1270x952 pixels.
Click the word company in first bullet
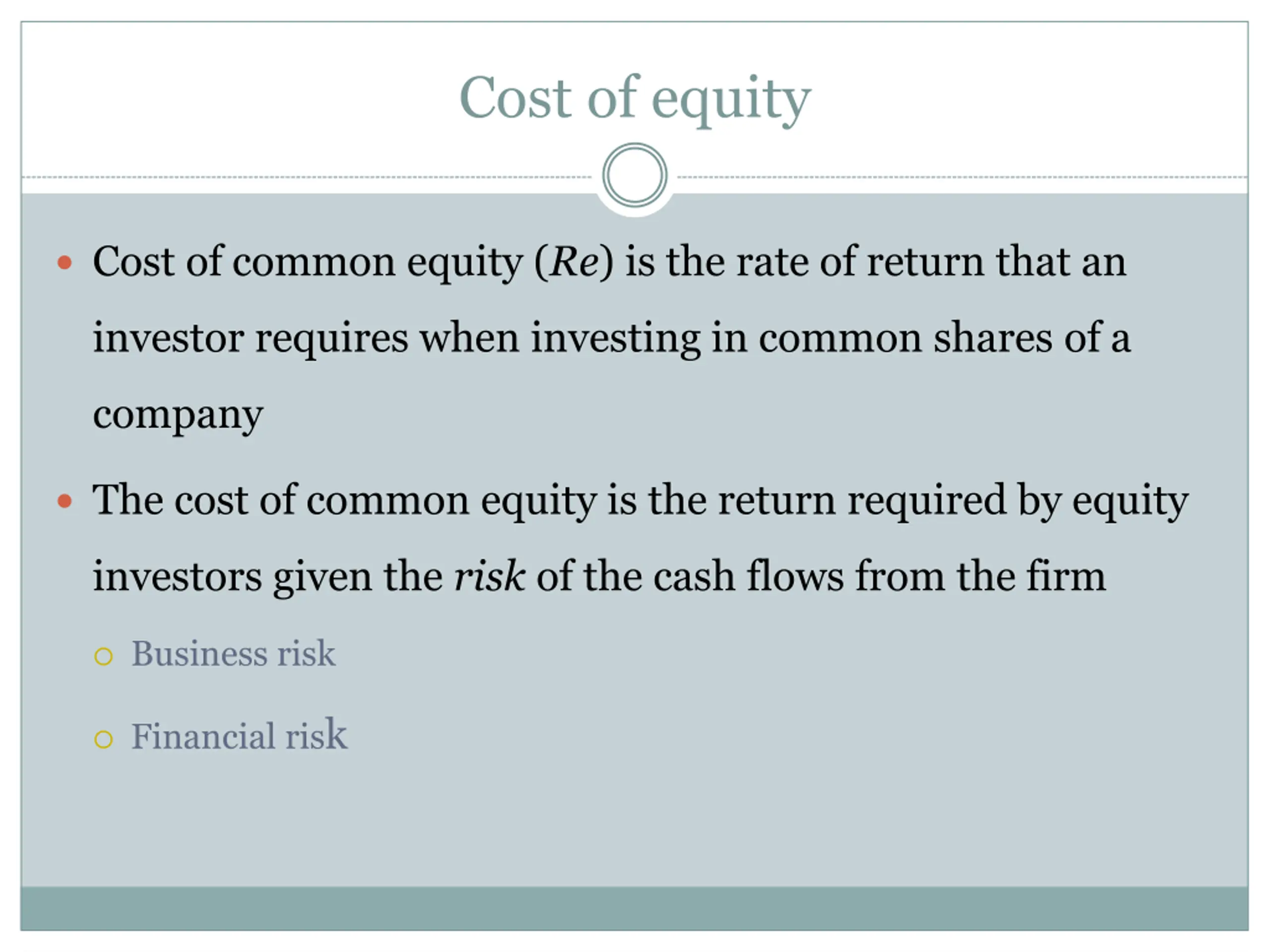178,415
